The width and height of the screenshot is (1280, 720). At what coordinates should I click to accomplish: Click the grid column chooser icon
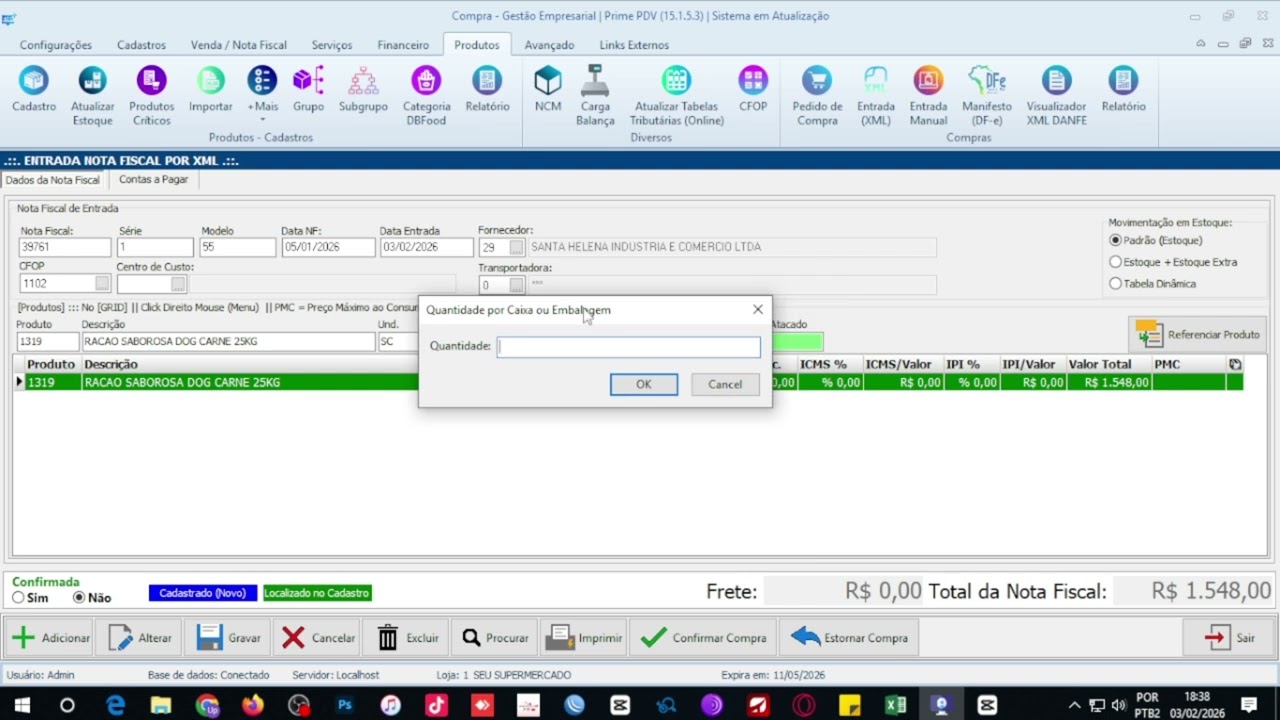coord(1235,365)
